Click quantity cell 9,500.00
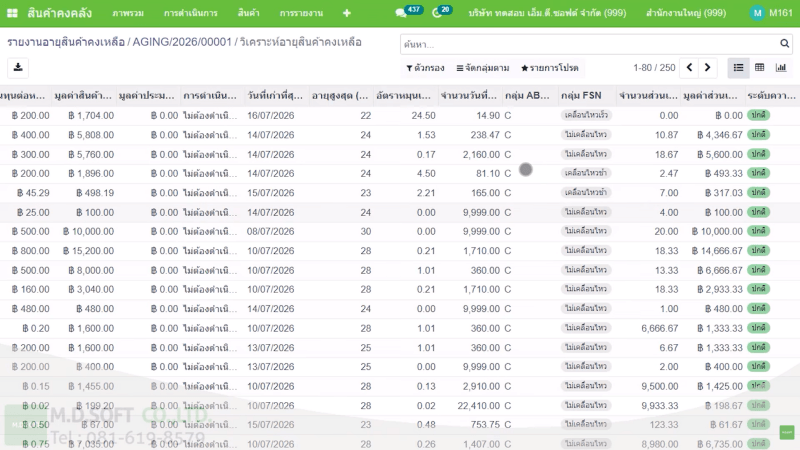The image size is (800, 450). (x=660, y=387)
